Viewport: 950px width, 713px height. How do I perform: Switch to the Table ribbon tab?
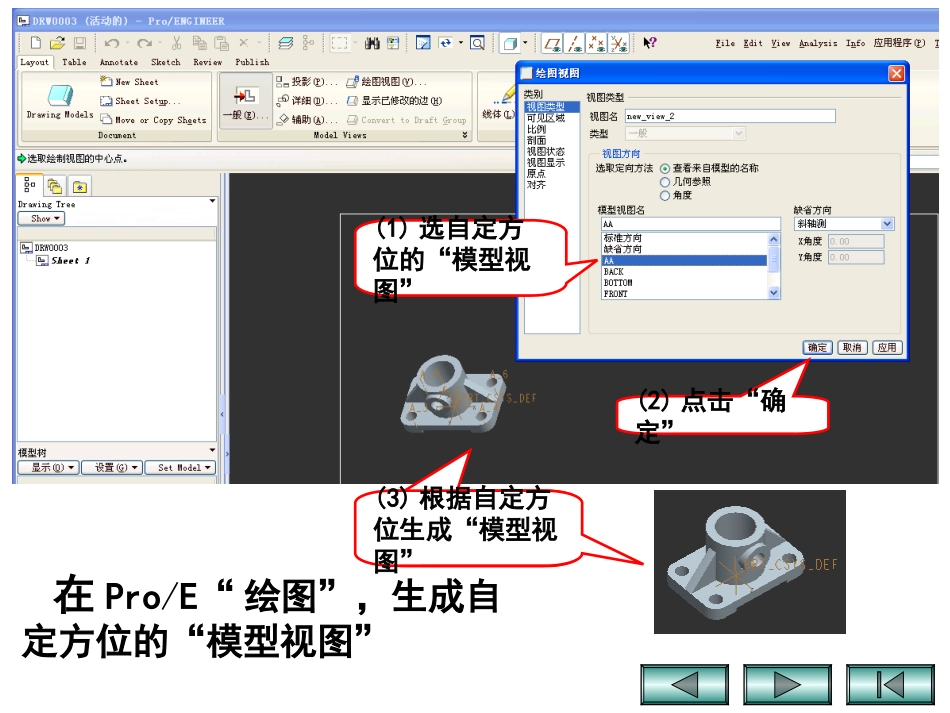click(x=74, y=62)
